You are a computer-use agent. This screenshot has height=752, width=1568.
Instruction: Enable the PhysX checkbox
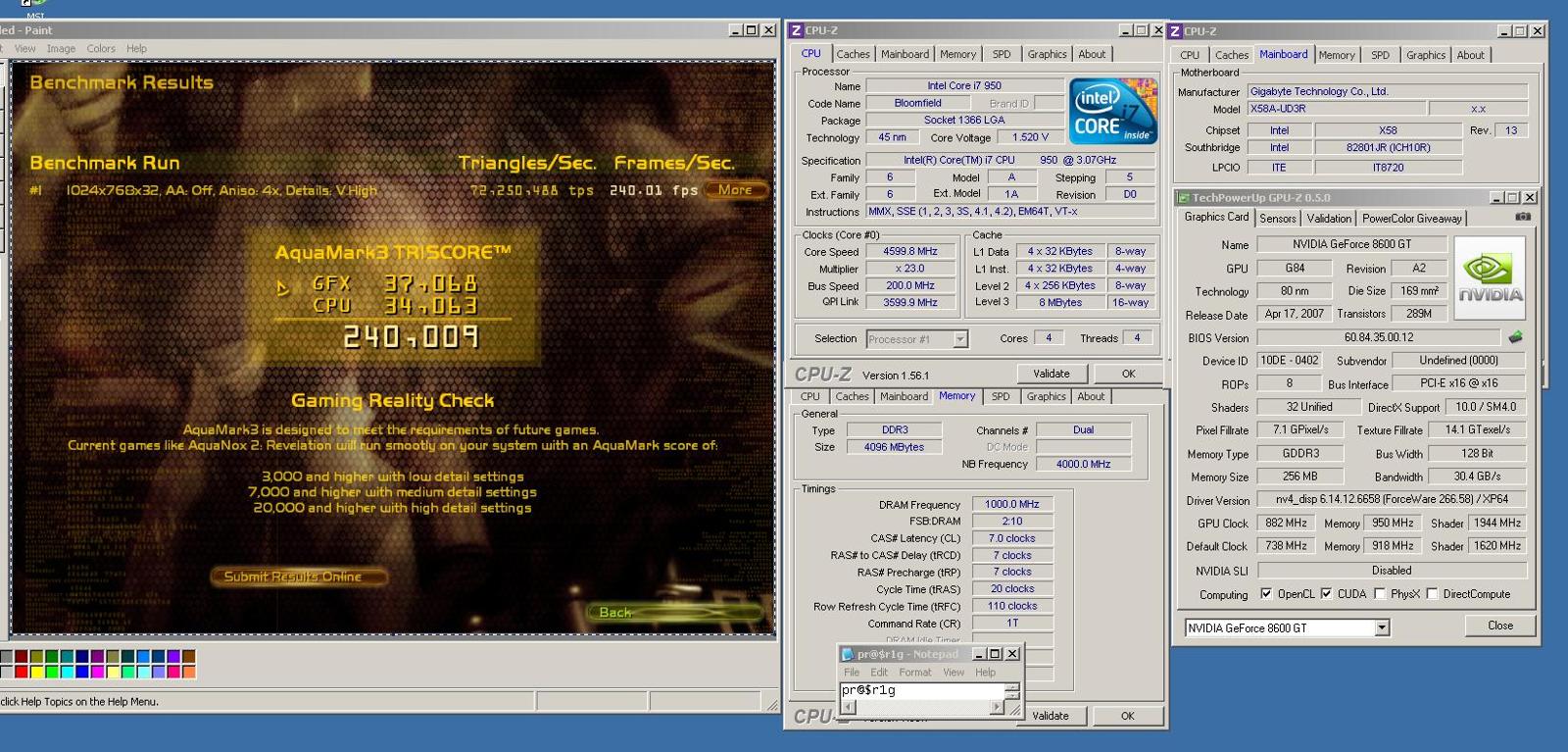[1380, 593]
